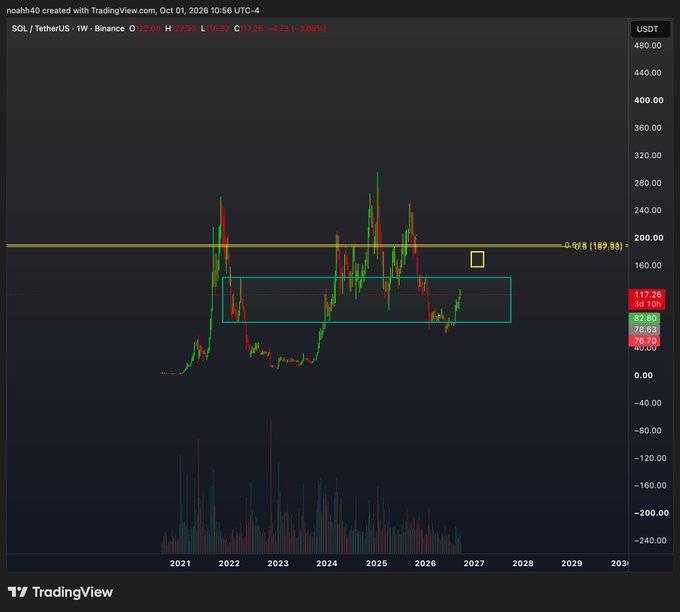Click the 320.00 price axis label
The image size is (680, 612).
pos(647,155)
